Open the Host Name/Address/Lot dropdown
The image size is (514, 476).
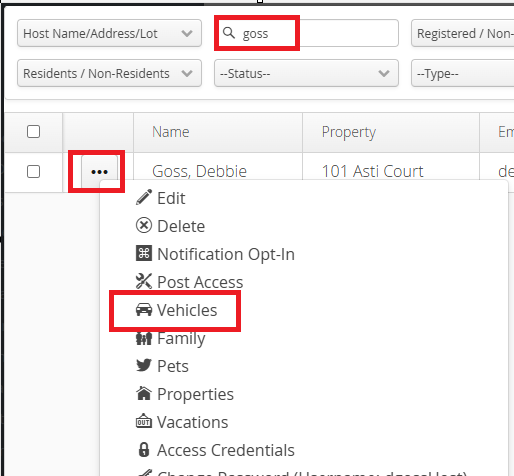[109, 33]
